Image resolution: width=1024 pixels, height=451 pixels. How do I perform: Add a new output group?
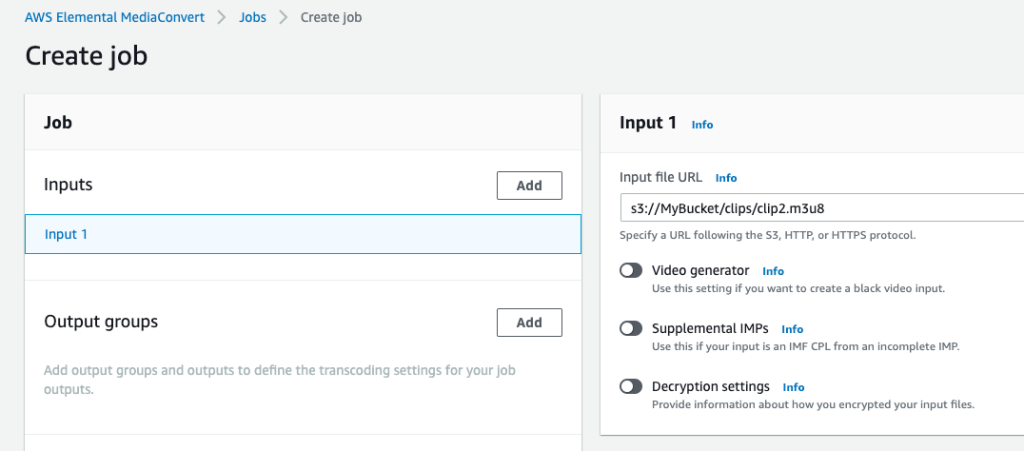click(x=529, y=322)
